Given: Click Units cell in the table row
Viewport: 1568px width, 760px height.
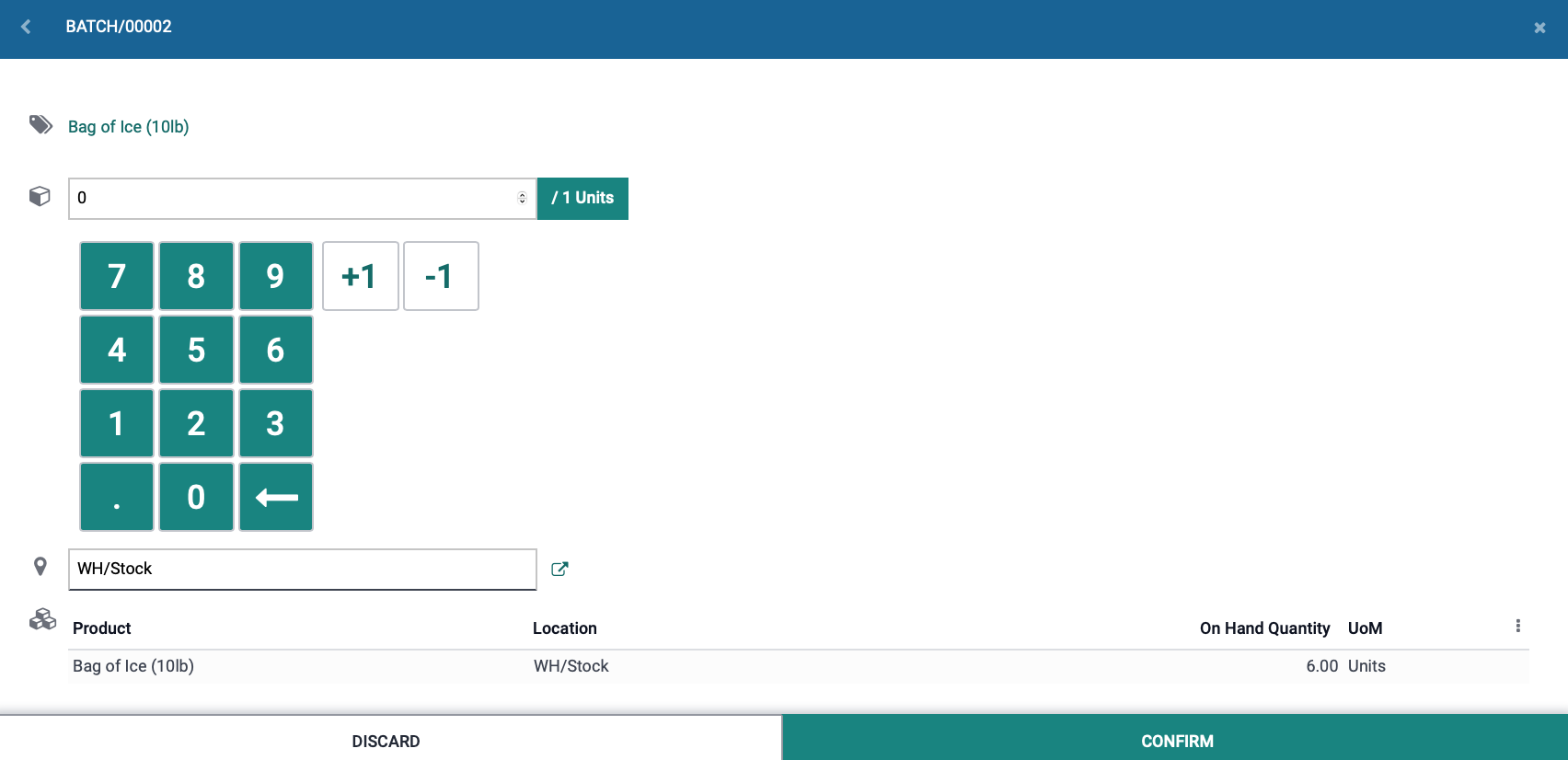Looking at the screenshot, I should (1366, 666).
